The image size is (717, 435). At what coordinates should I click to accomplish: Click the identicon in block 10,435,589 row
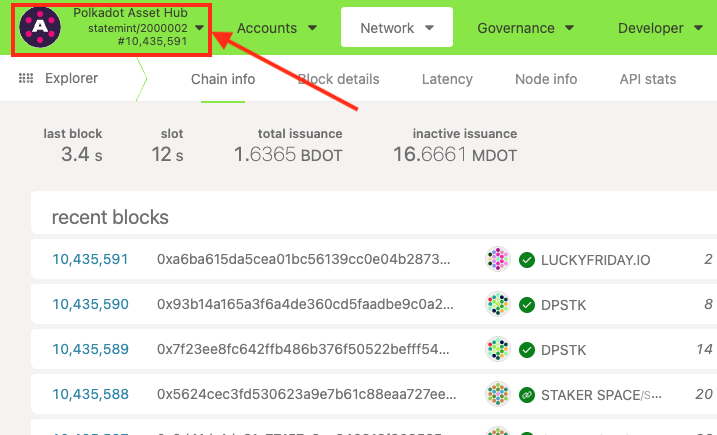tap(498, 349)
